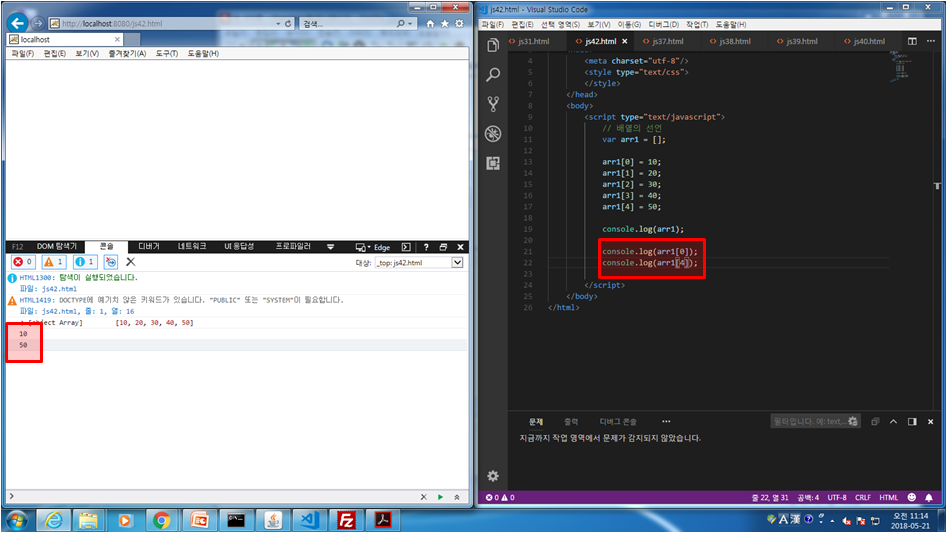Open the Extensions view in VS Code
The width and height of the screenshot is (947, 533).
point(493,163)
